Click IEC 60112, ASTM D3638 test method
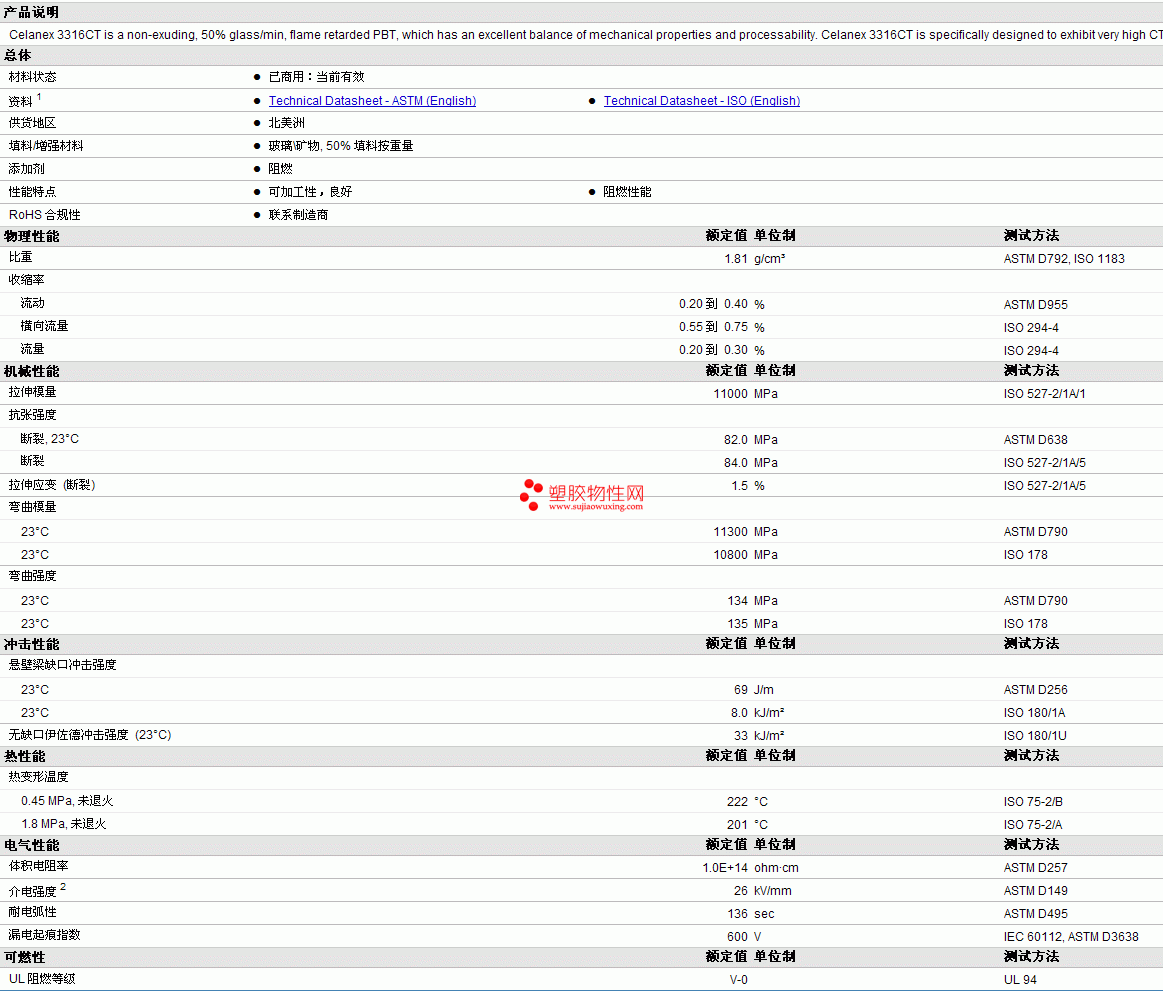This screenshot has height=991, width=1163. coord(1071,937)
